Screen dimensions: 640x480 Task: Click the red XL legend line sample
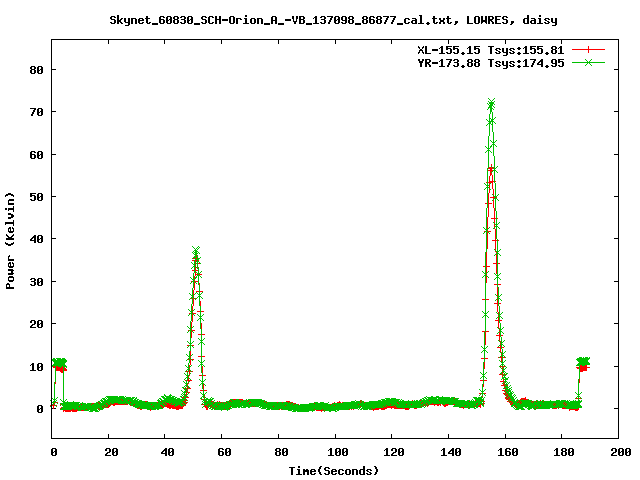(x=588, y=50)
